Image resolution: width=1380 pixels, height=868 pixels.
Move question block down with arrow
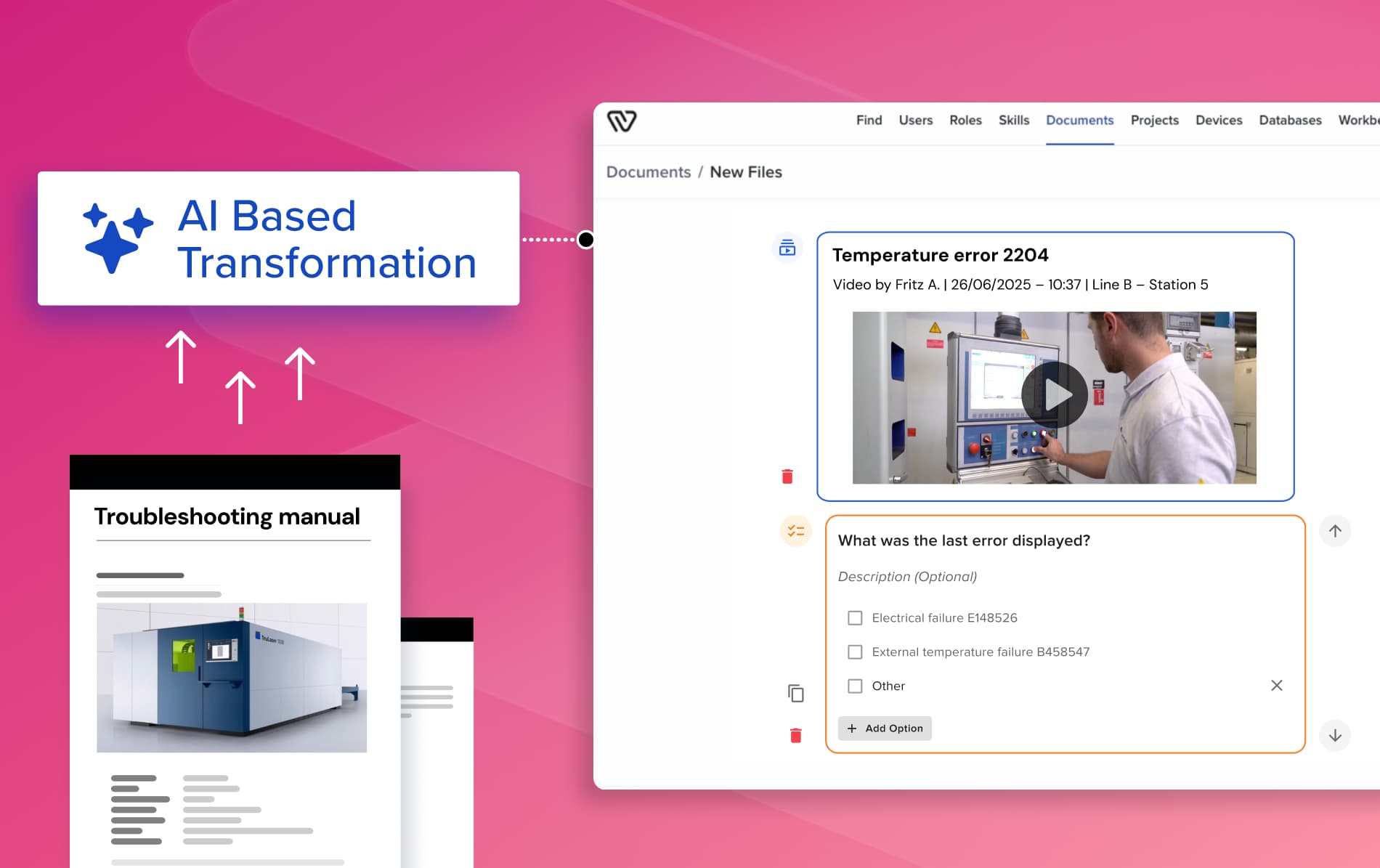point(1334,735)
